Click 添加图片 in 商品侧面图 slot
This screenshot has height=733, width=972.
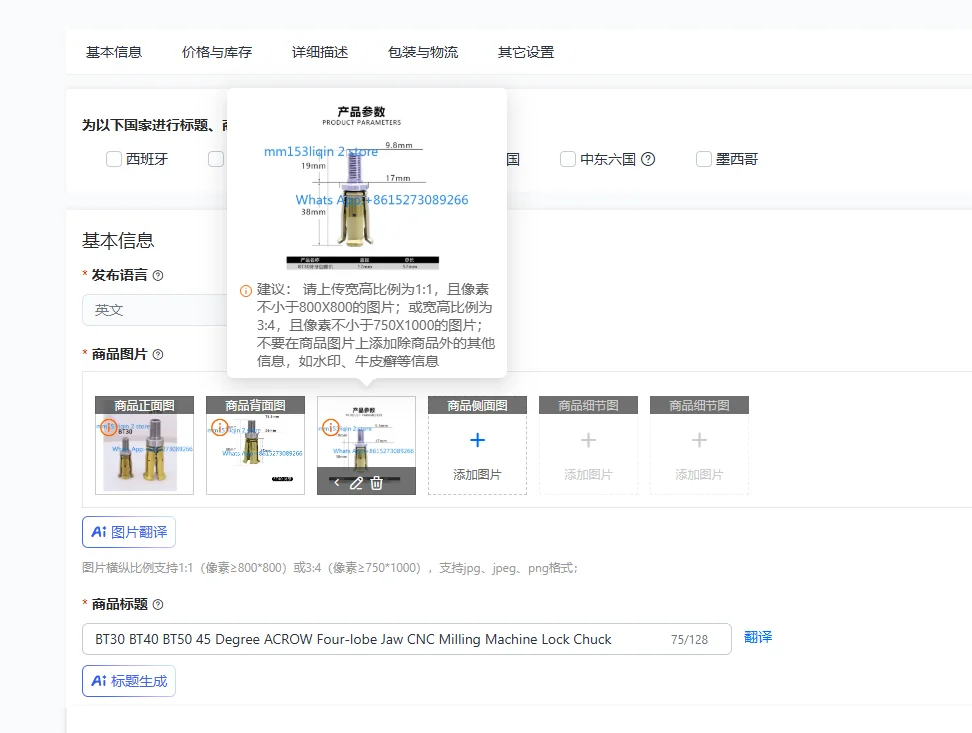(x=477, y=474)
